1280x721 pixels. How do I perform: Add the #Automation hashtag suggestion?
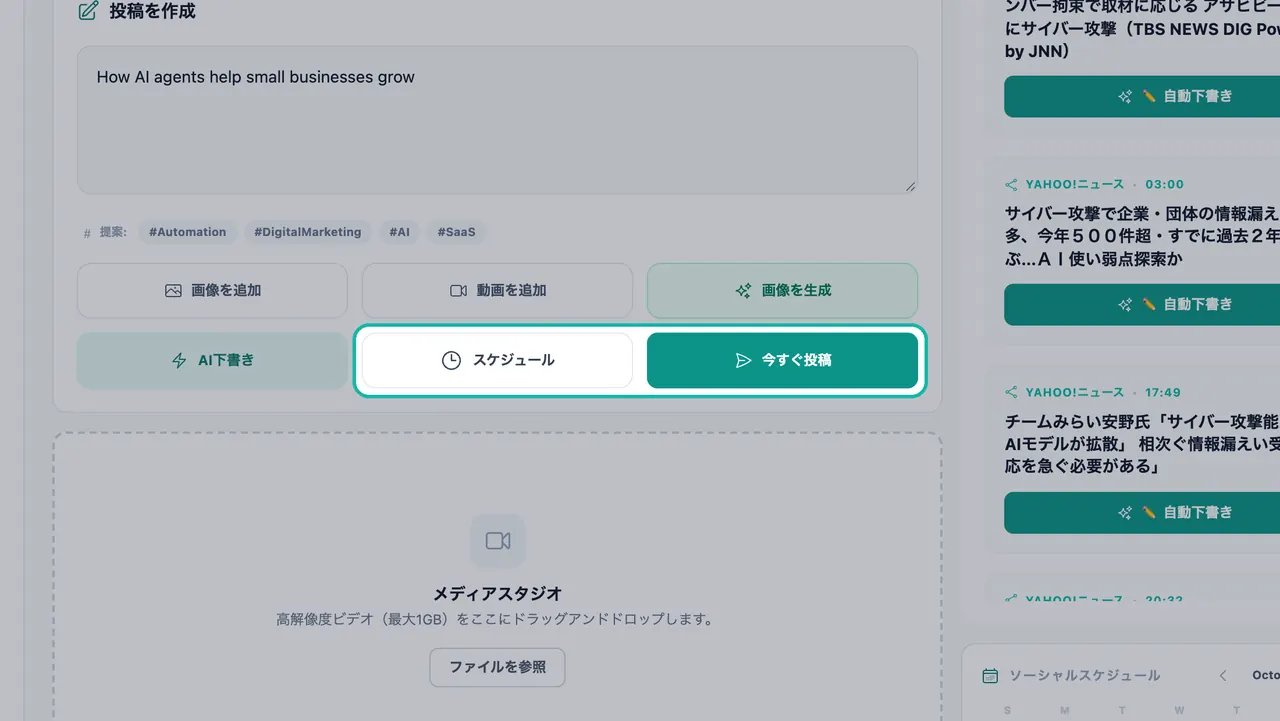[187, 232]
